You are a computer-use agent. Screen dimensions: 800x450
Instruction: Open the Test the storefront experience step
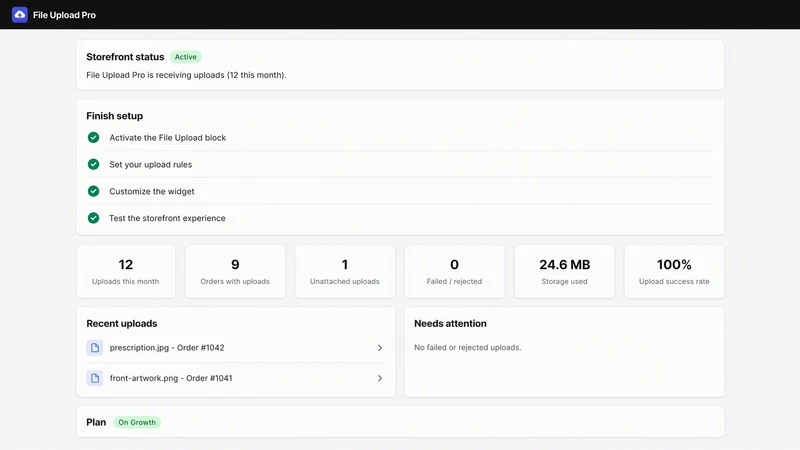400,218
